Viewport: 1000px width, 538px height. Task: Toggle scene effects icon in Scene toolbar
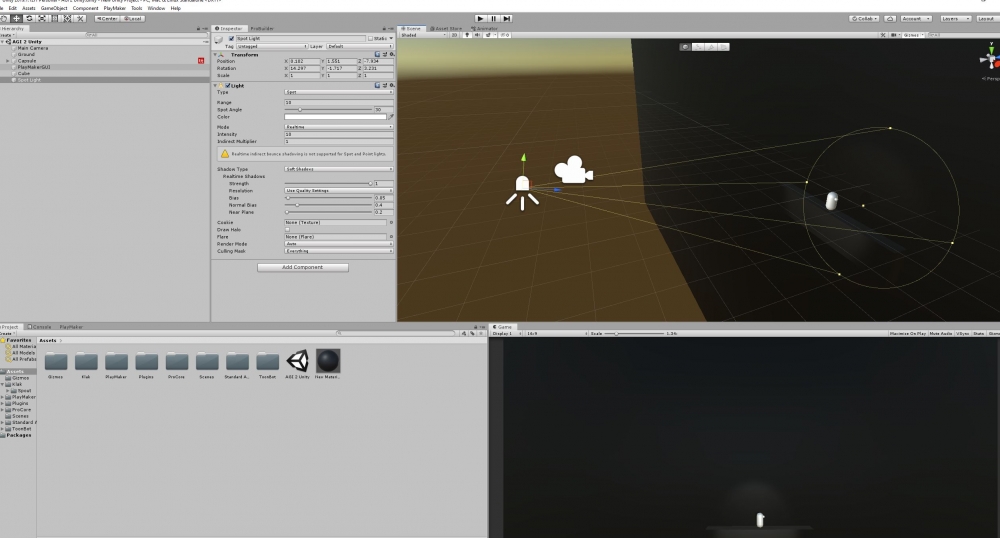pos(489,35)
